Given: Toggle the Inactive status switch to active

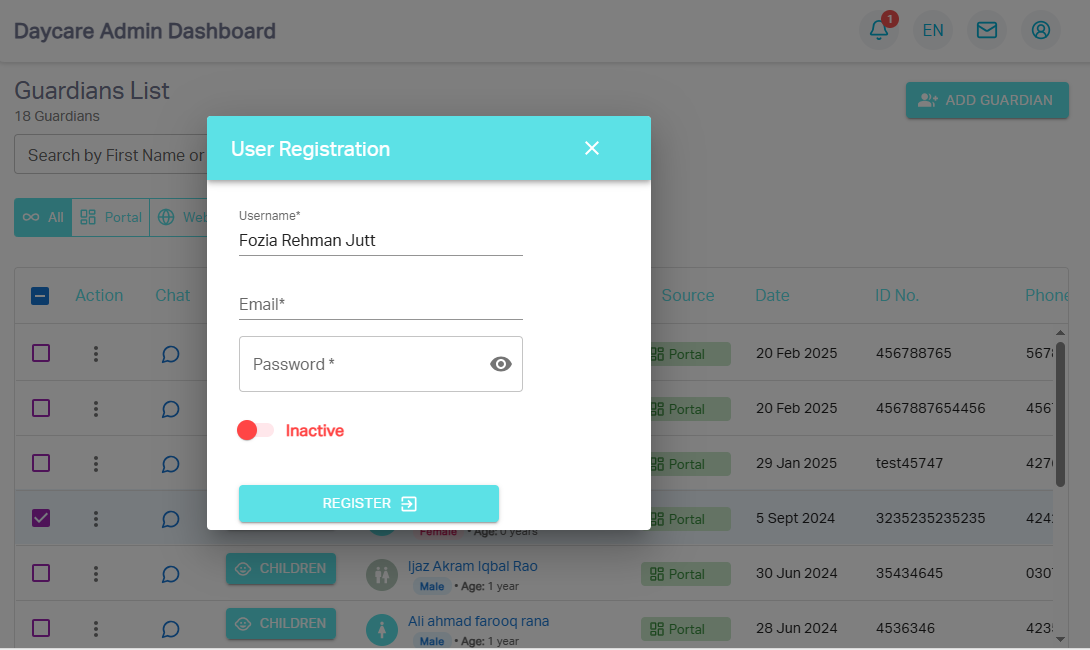Looking at the screenshot, I should coord(256,429).
